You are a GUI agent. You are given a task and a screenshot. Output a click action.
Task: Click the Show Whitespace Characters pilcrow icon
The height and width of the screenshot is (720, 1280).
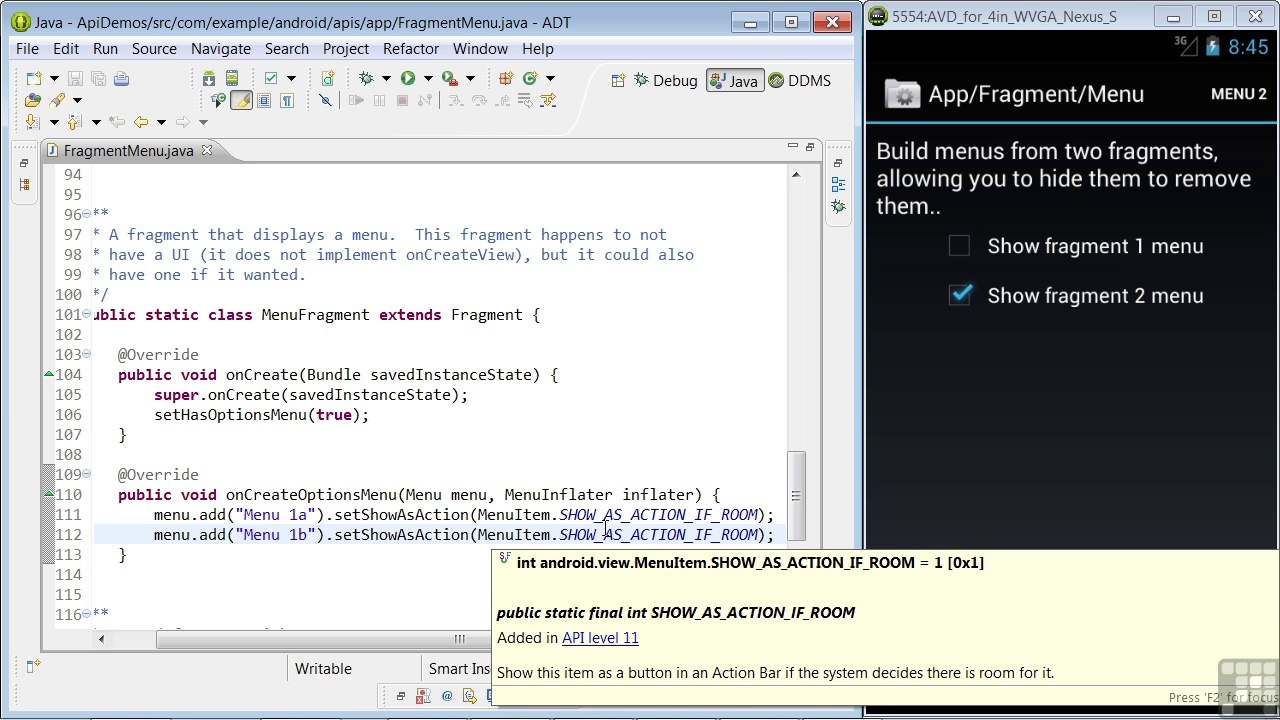coord(287,100)
